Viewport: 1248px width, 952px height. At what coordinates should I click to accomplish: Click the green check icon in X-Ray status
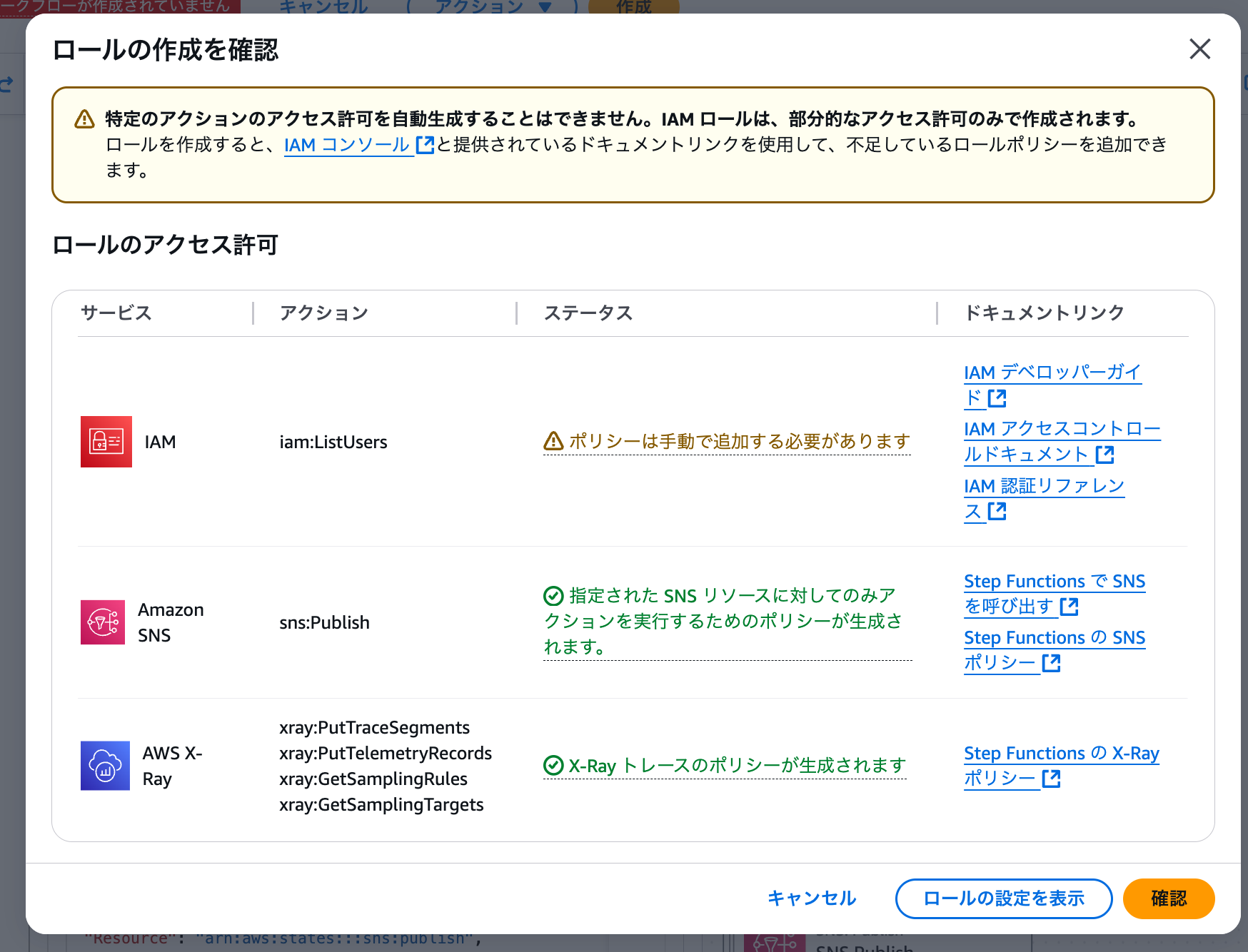point(553,766)
